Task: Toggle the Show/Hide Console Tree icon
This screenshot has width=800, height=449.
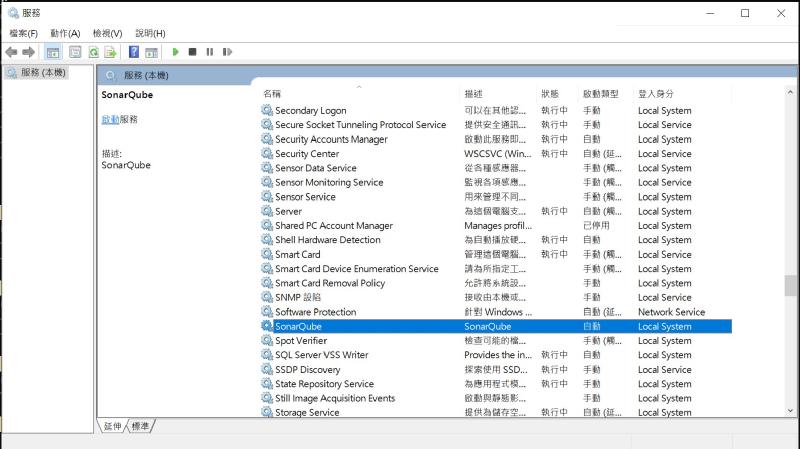Action: [x=53, y=52]
